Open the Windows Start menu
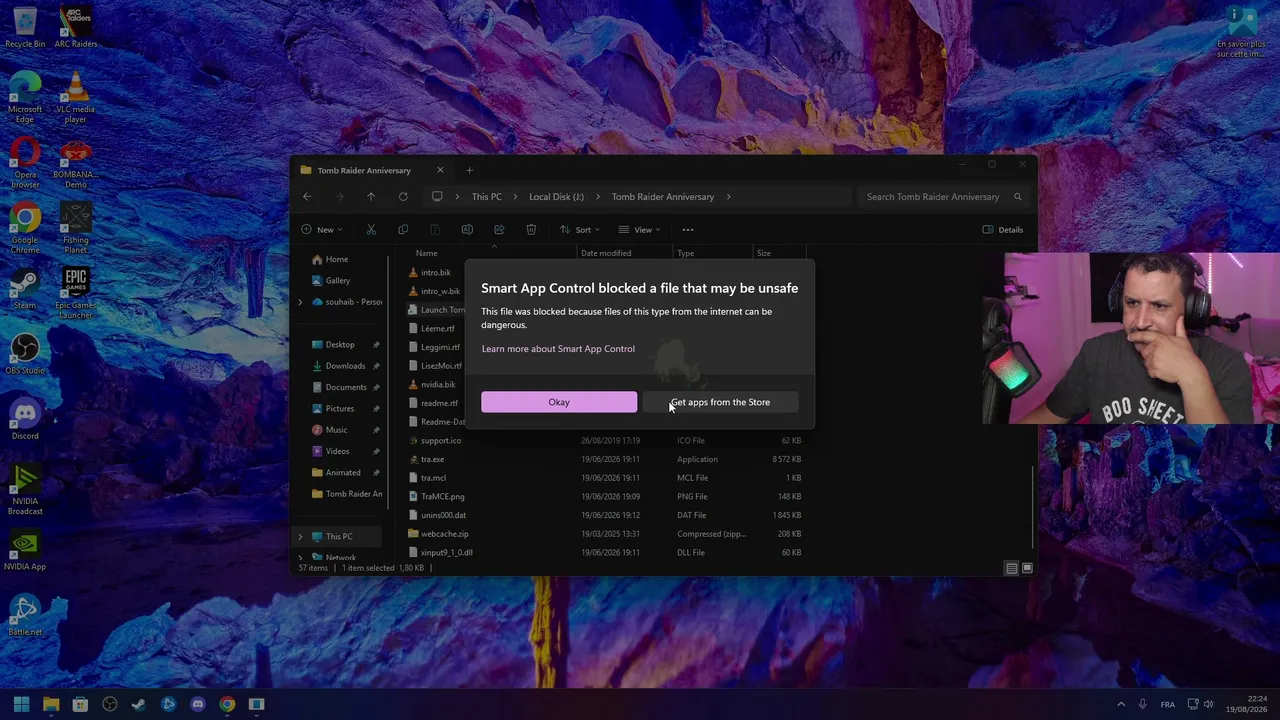Screen dimensions: 1280x720 tap(21, 704)
